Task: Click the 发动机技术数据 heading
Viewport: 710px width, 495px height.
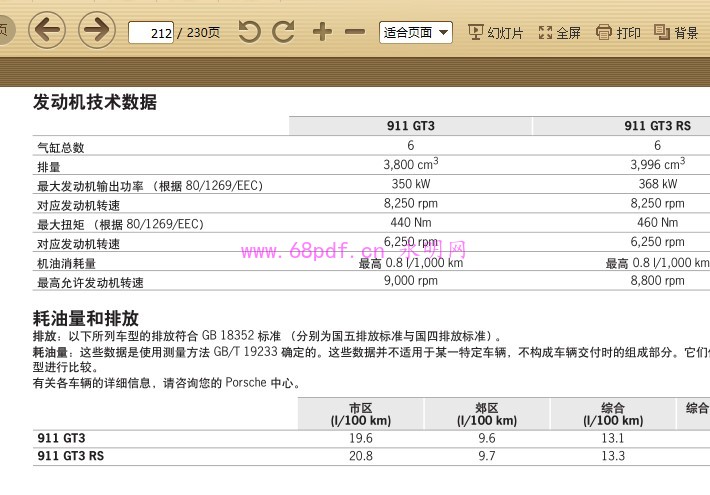Action: click(x=95, y=102)
